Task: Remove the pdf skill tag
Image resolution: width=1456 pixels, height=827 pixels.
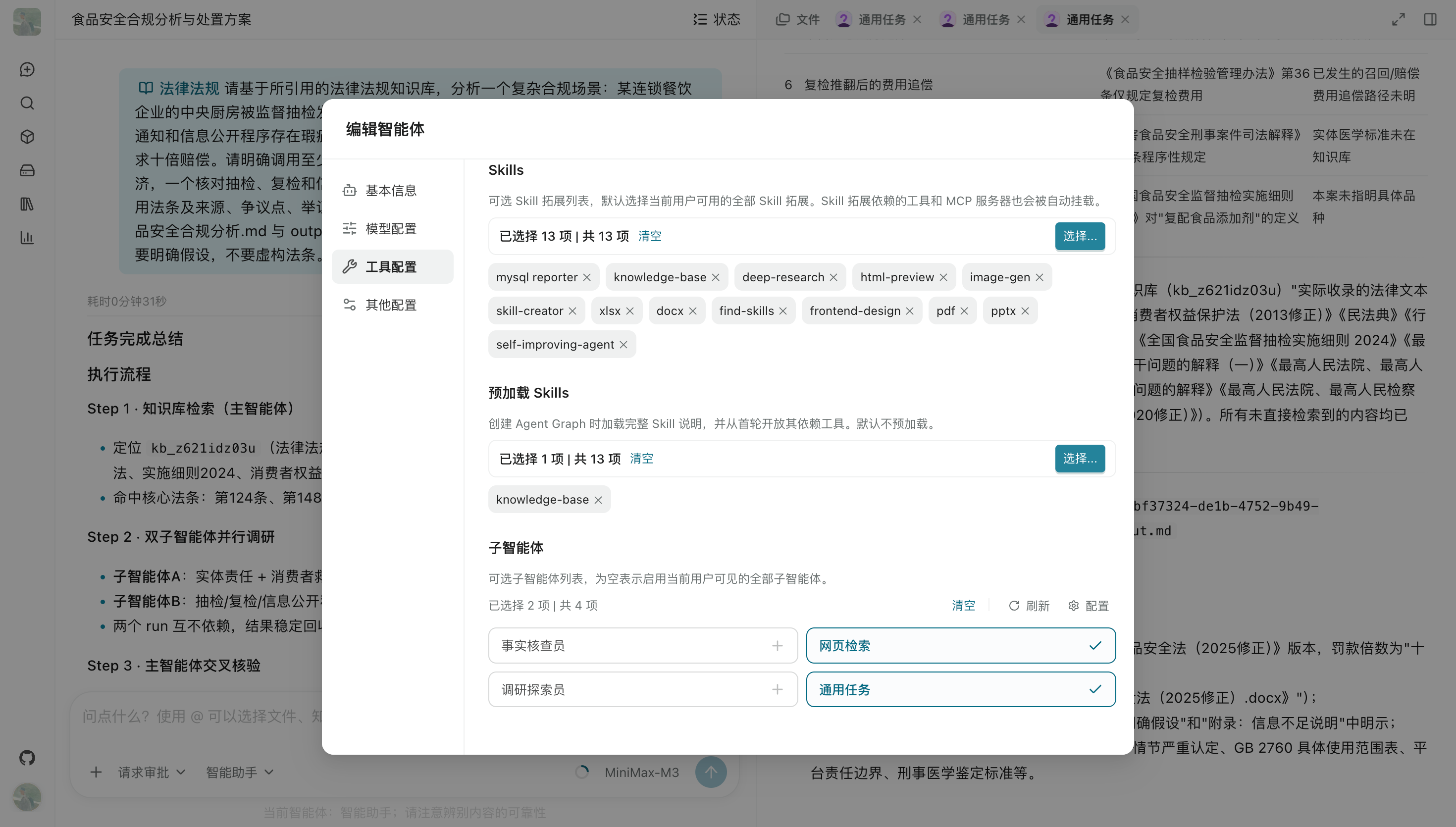Action: 964,310
